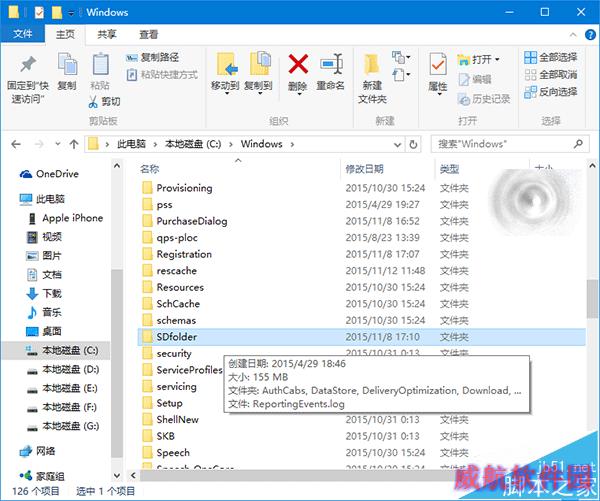The width and height of the screenshot is (600, 501).
Task: Click Invert selection in ribbon
Action: [551, 92]
